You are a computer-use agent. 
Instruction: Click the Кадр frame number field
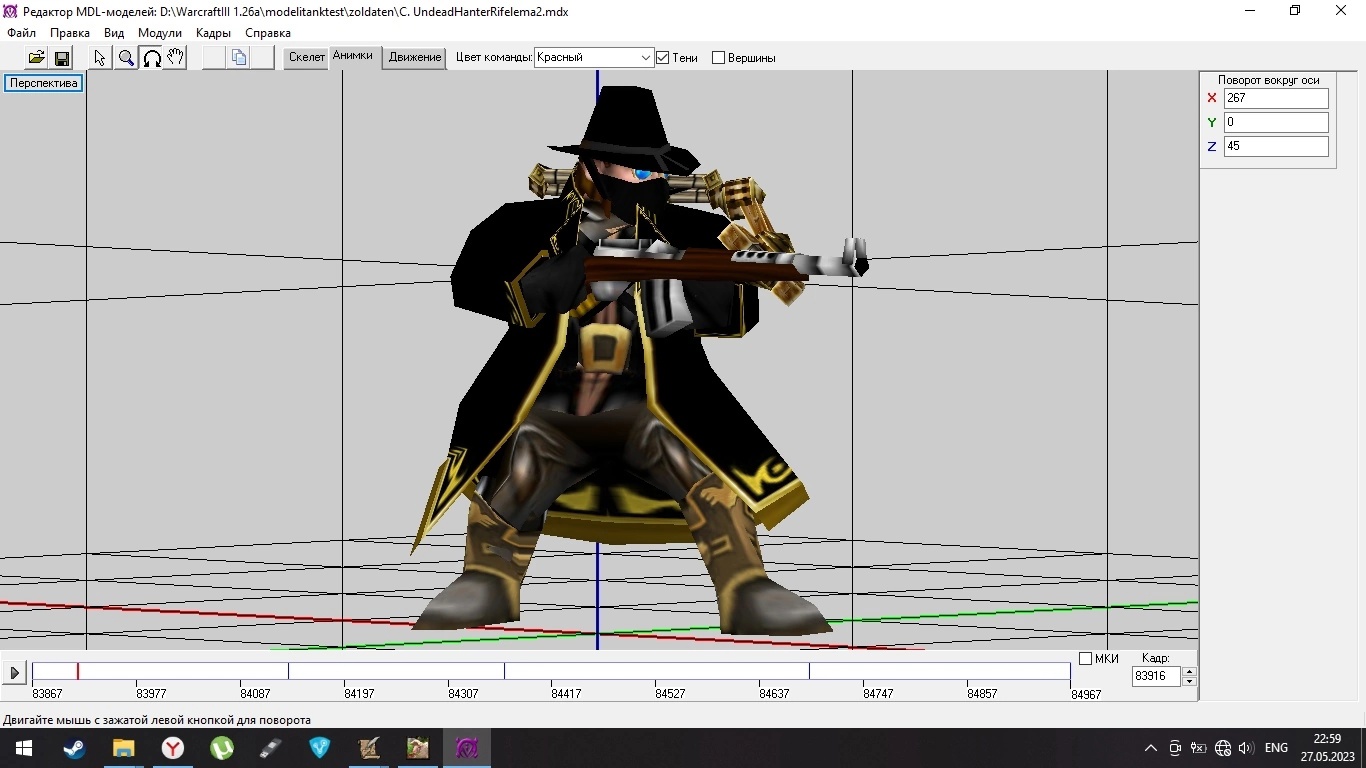click(1156, 676)
